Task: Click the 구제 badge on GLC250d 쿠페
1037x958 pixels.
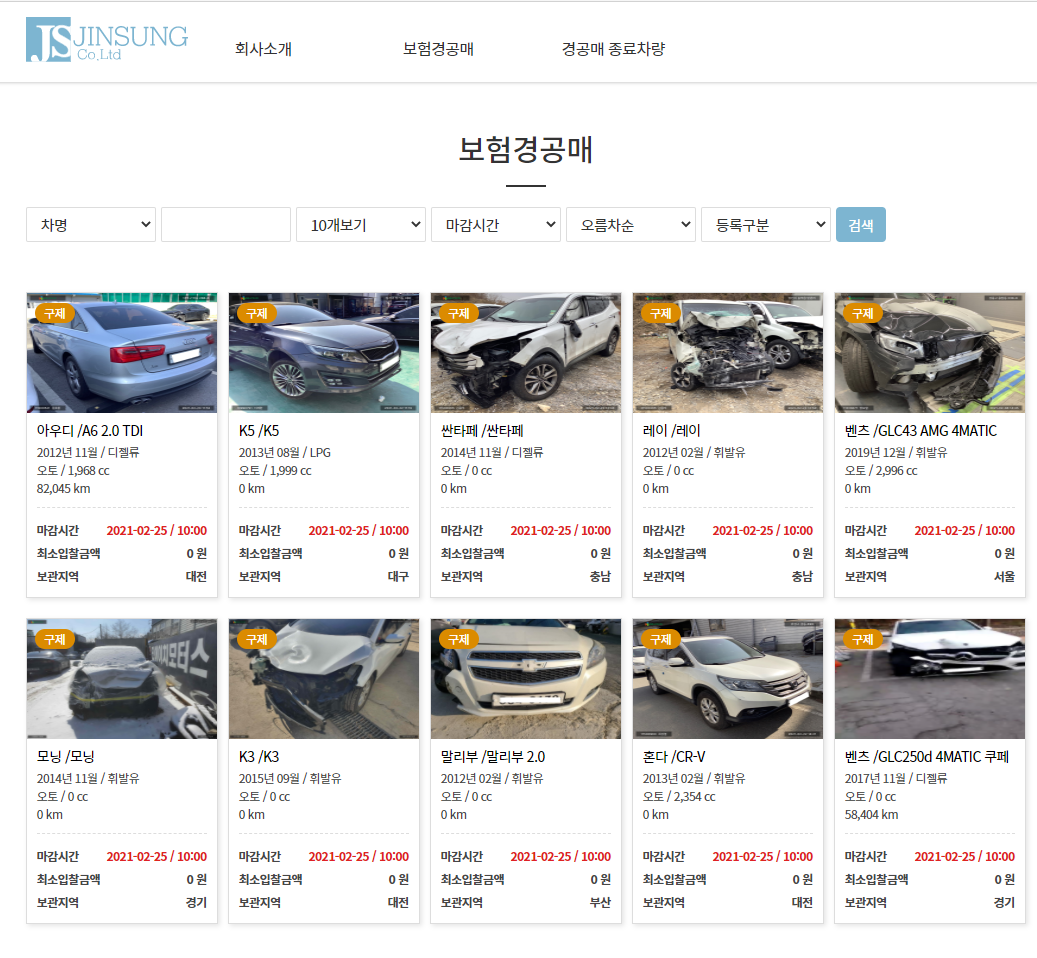Action: point(863,639)
